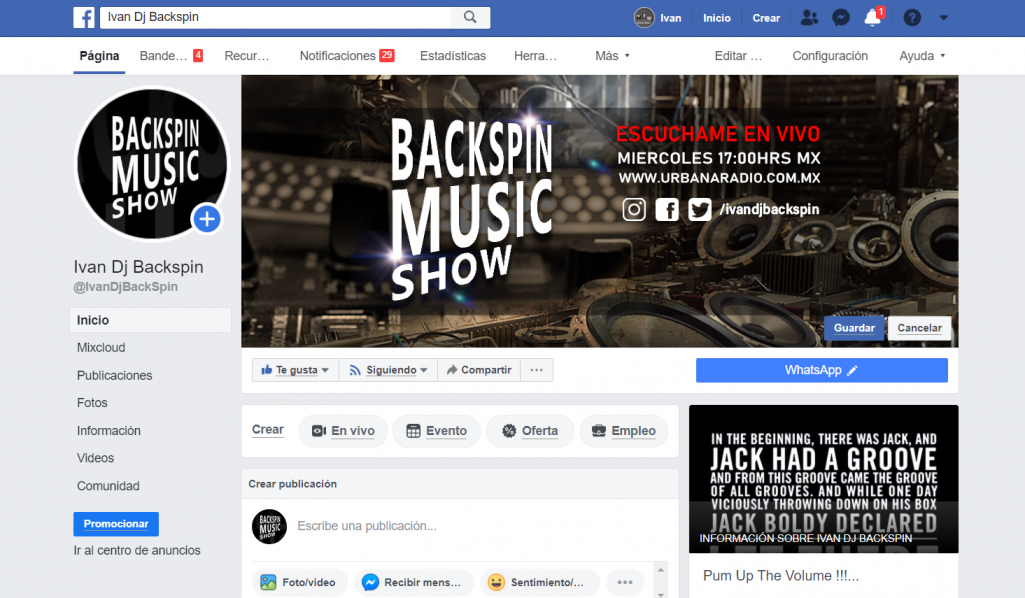This screenshot has width=1025, height=598.
Task: Click the Facebook icon on cover photo
Action: point(667,210)
